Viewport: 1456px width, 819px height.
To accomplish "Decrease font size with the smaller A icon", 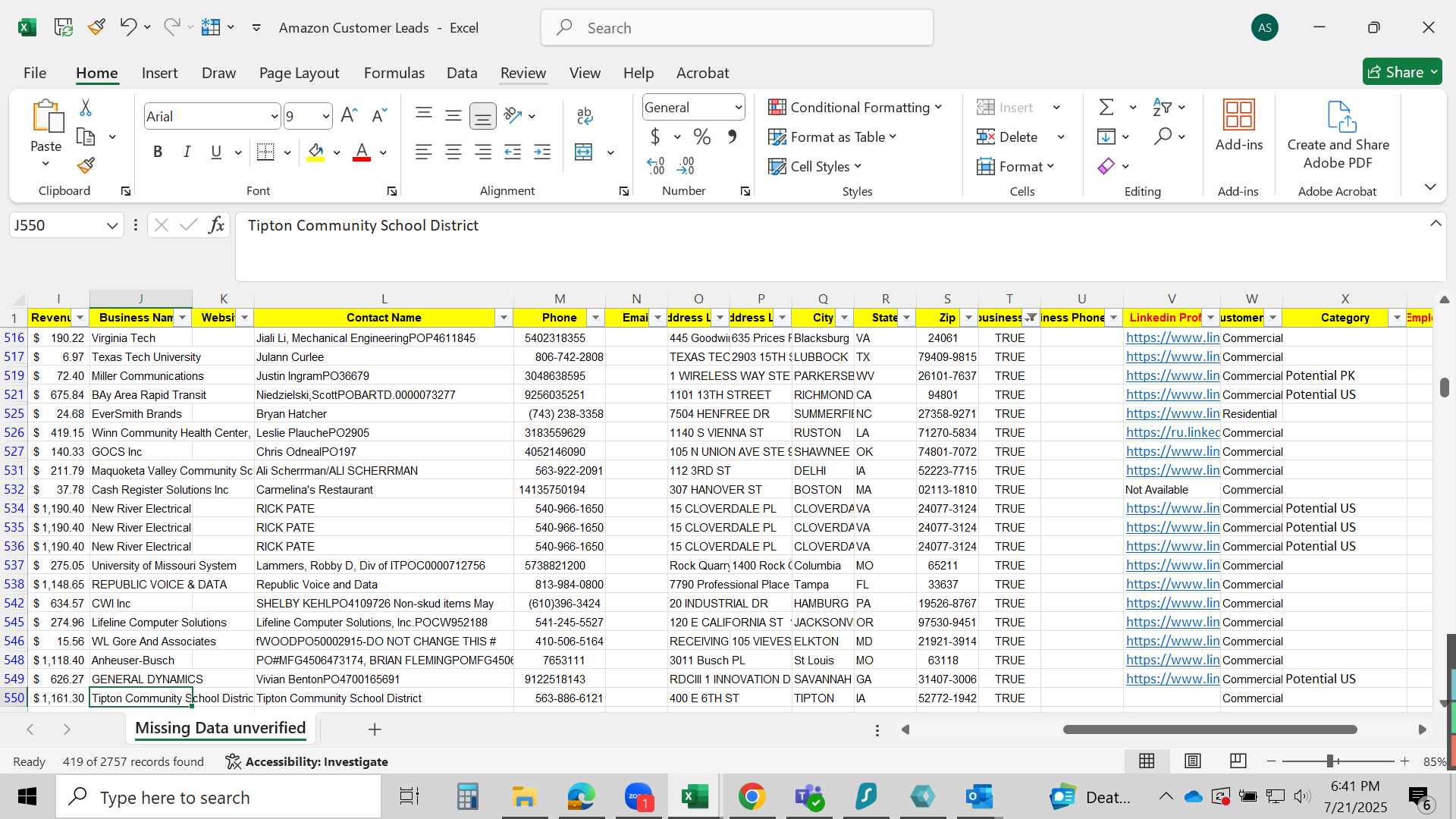I will [379, 115].
